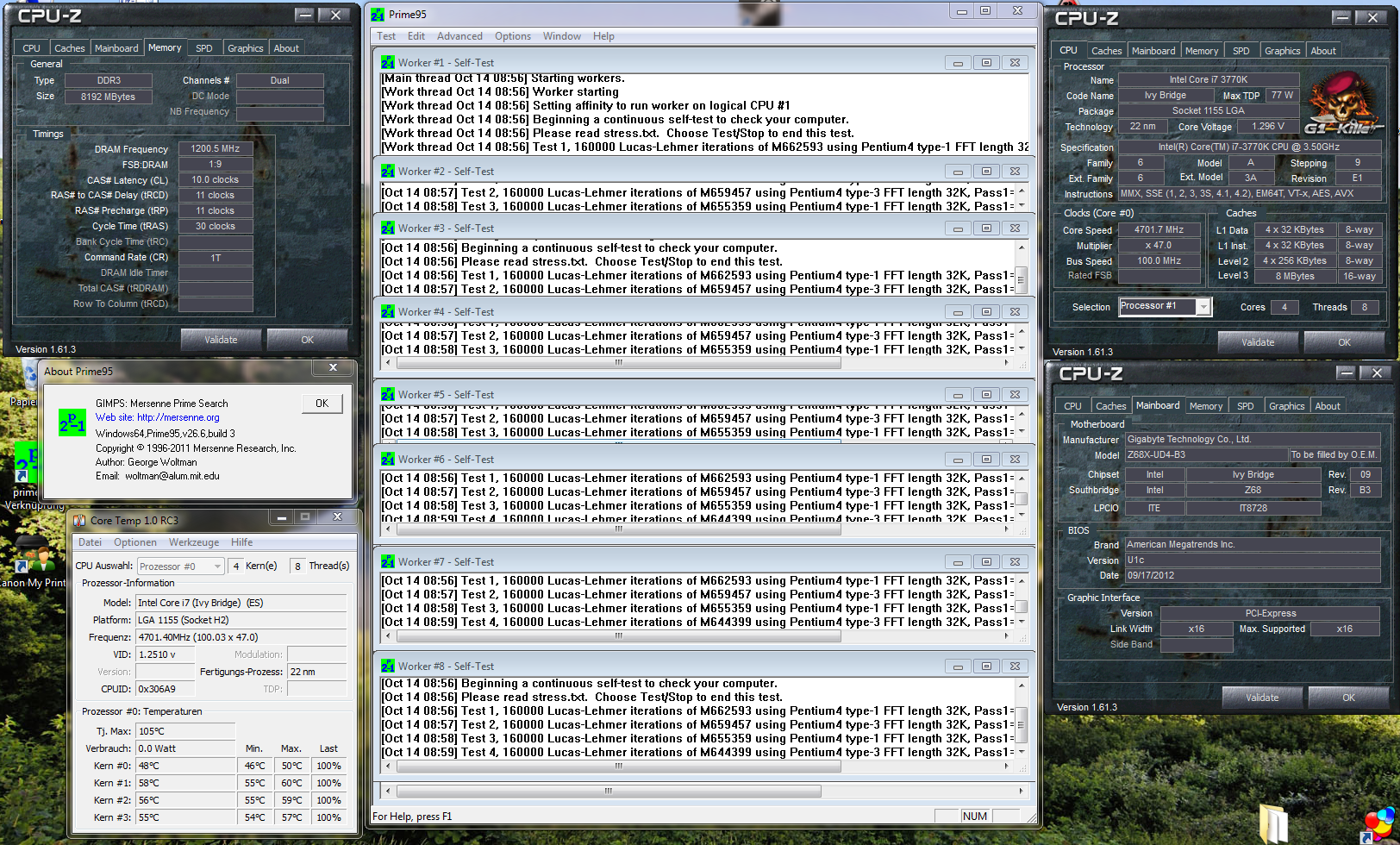Click OK in the CPU-Z processor window
This screenshot has height=845, width=1400.
tap(1345, 342)
